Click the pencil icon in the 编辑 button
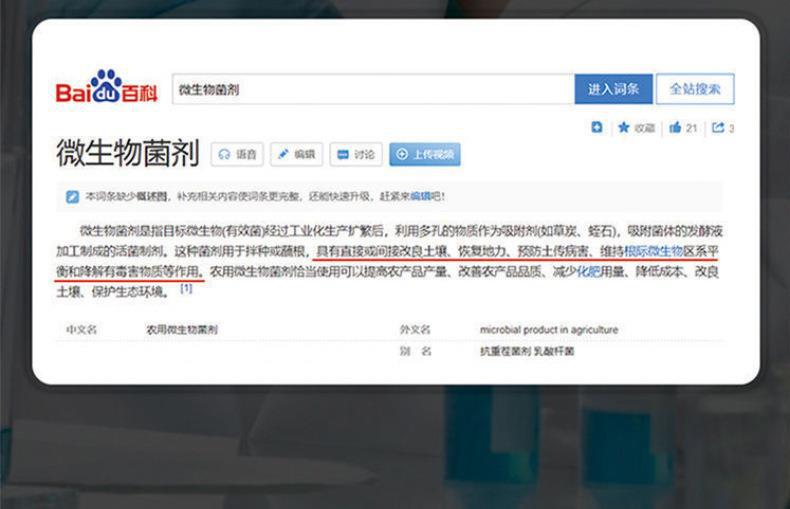 pyautogui.click(x=283, y=154)
